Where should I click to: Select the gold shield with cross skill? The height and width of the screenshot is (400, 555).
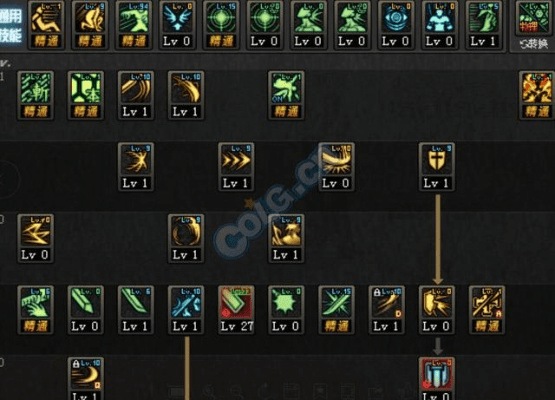(x=436, y=167)
